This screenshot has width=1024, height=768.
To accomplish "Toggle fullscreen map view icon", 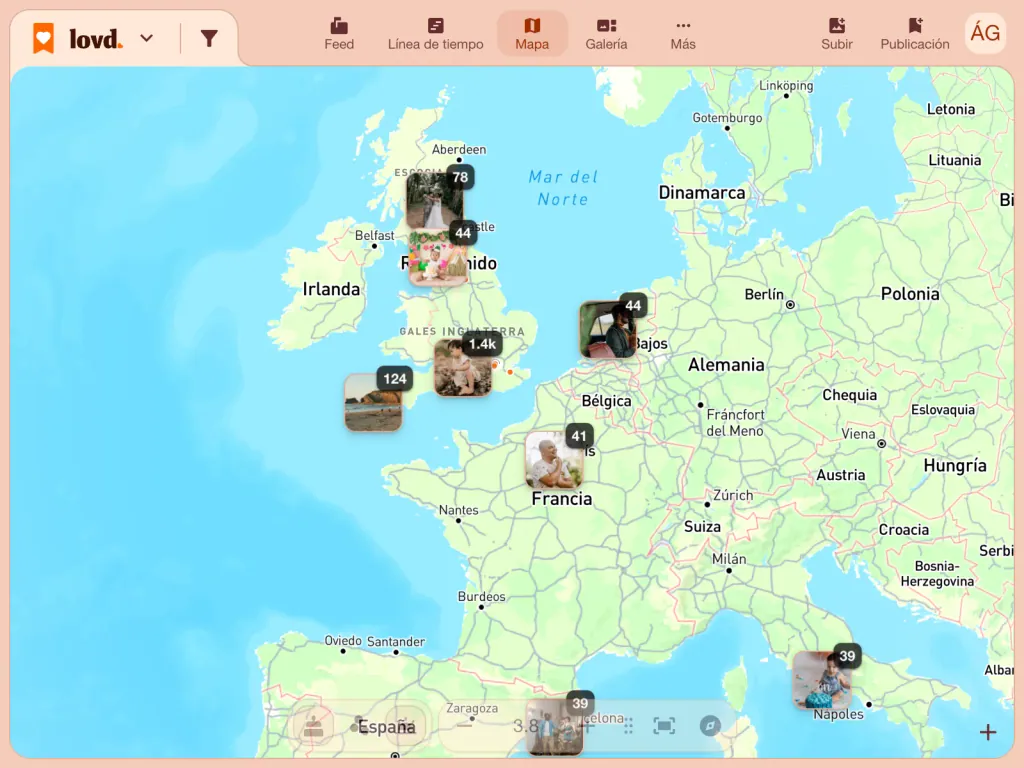I will pos(664,726).
